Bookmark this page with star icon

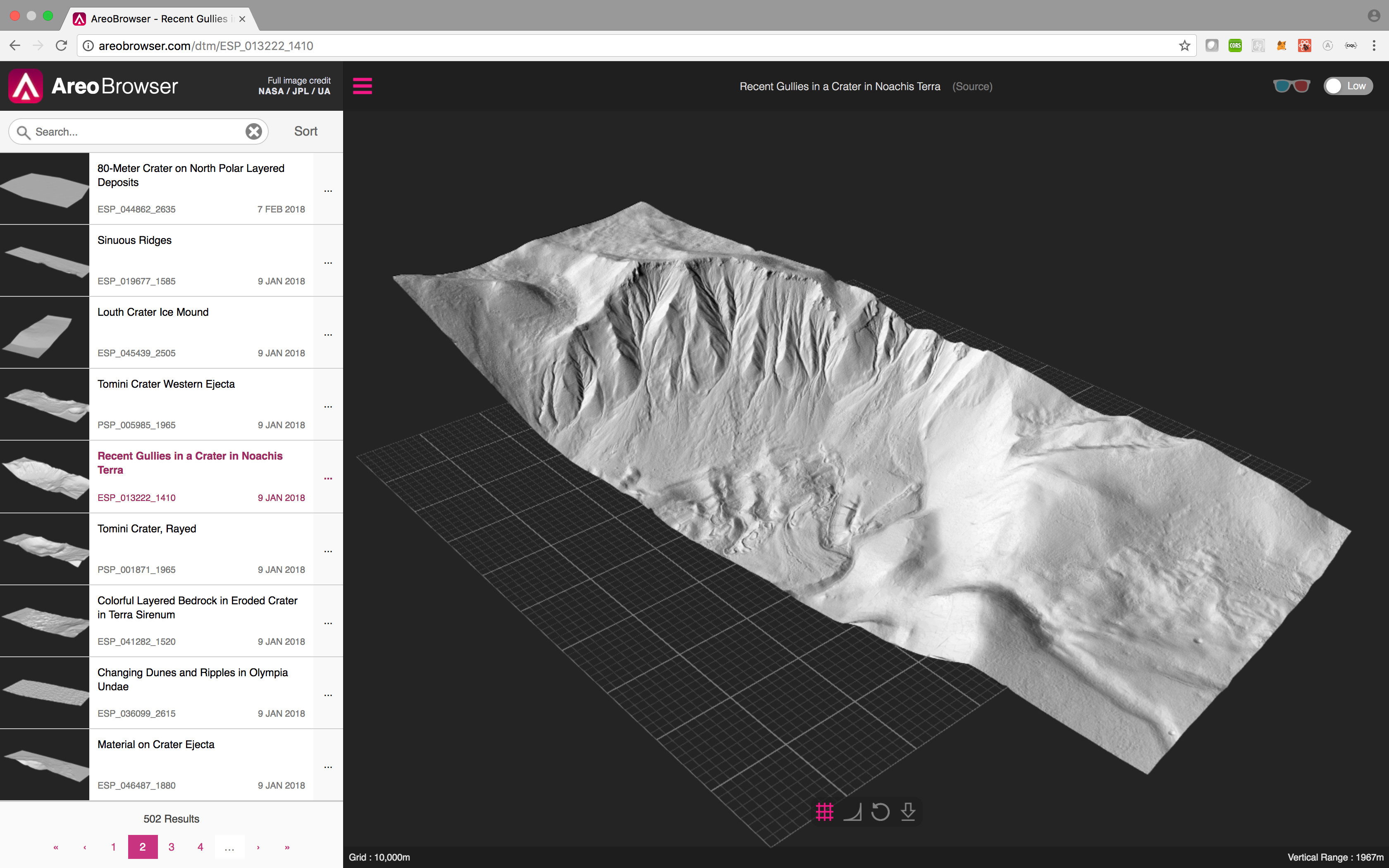(1184, 46)
